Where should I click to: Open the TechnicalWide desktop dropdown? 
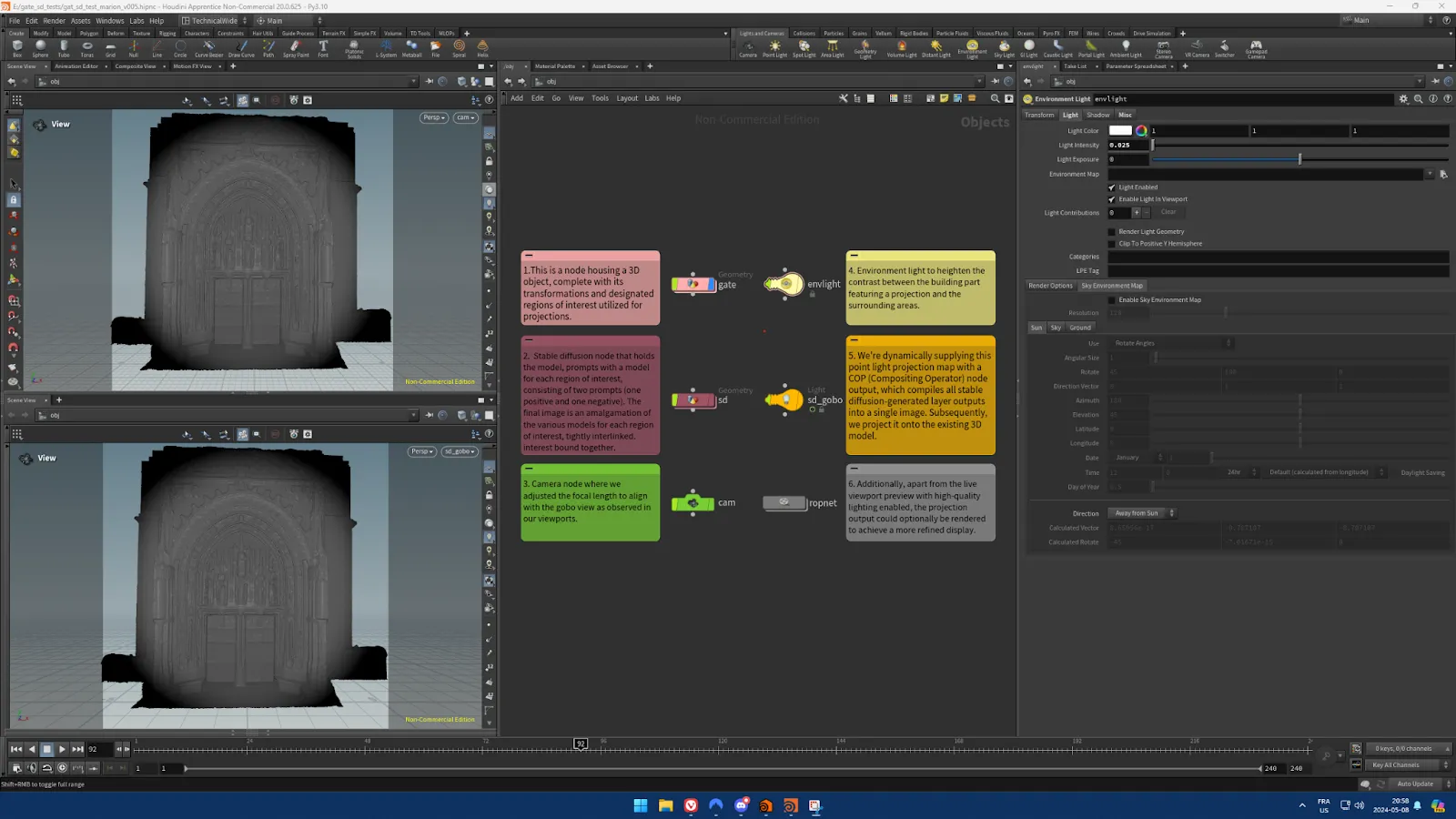click(215, 20)
